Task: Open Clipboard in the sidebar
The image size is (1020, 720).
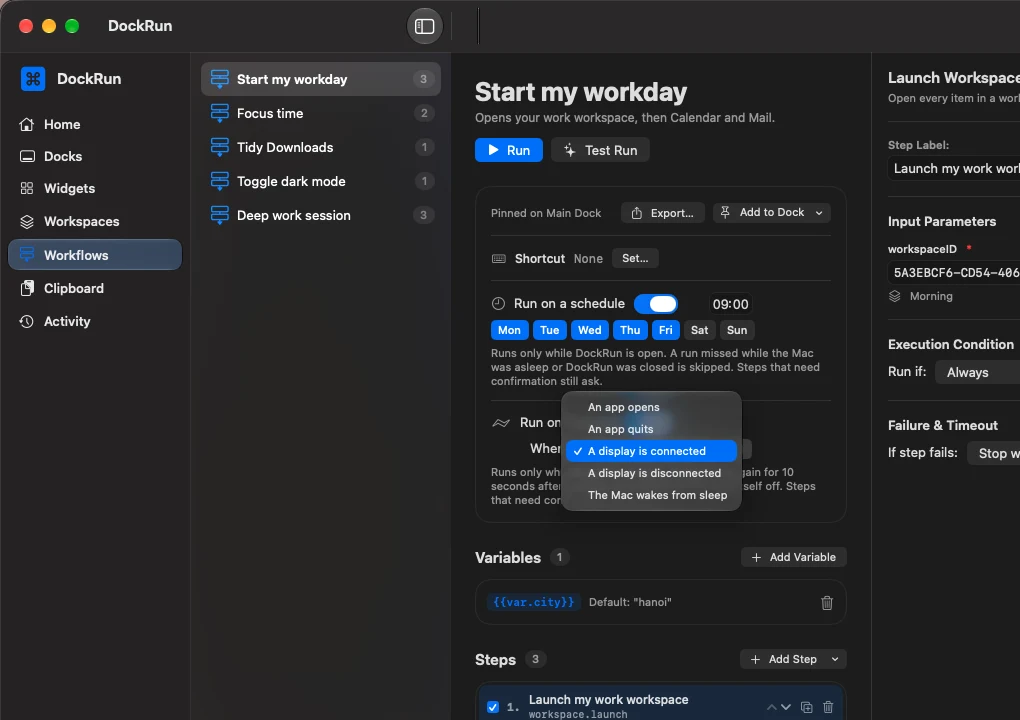Action: click(95, 288)
